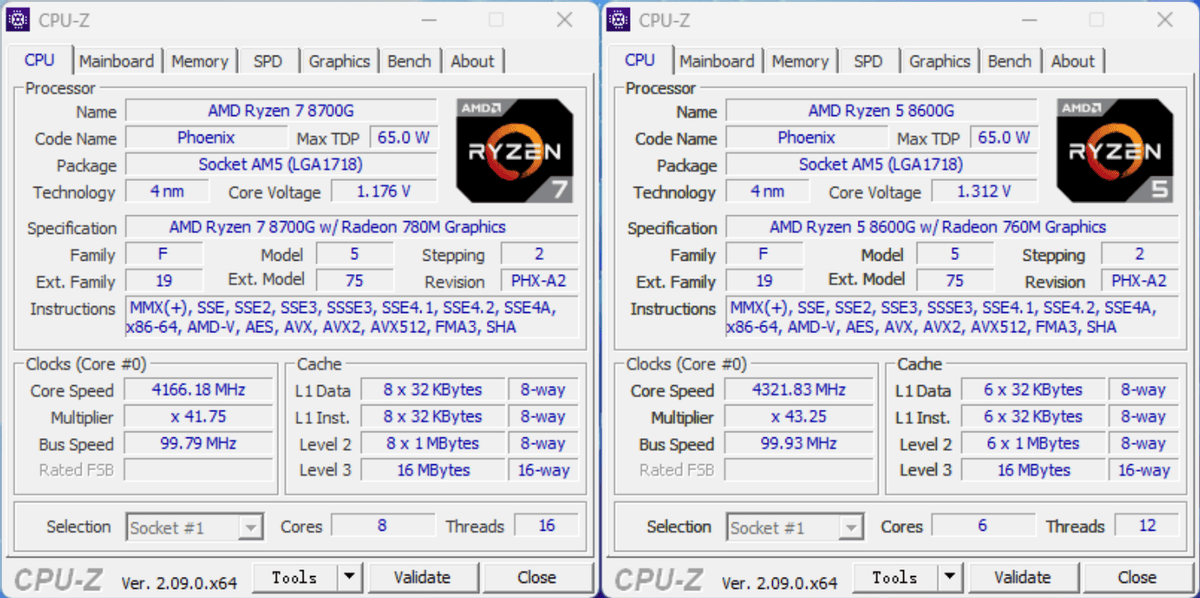Open the Bench tab in left window

(x=409, y=61)
